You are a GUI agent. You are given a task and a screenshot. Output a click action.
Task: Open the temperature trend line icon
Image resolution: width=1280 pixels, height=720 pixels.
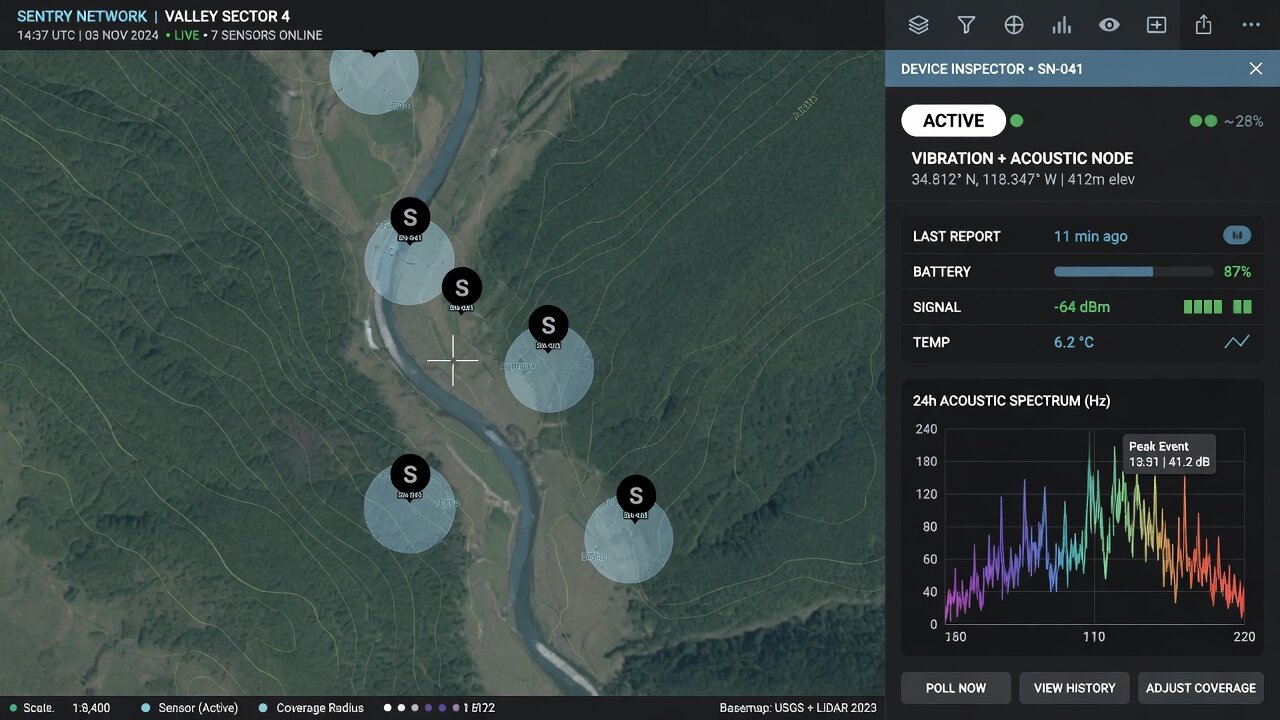1237,342
